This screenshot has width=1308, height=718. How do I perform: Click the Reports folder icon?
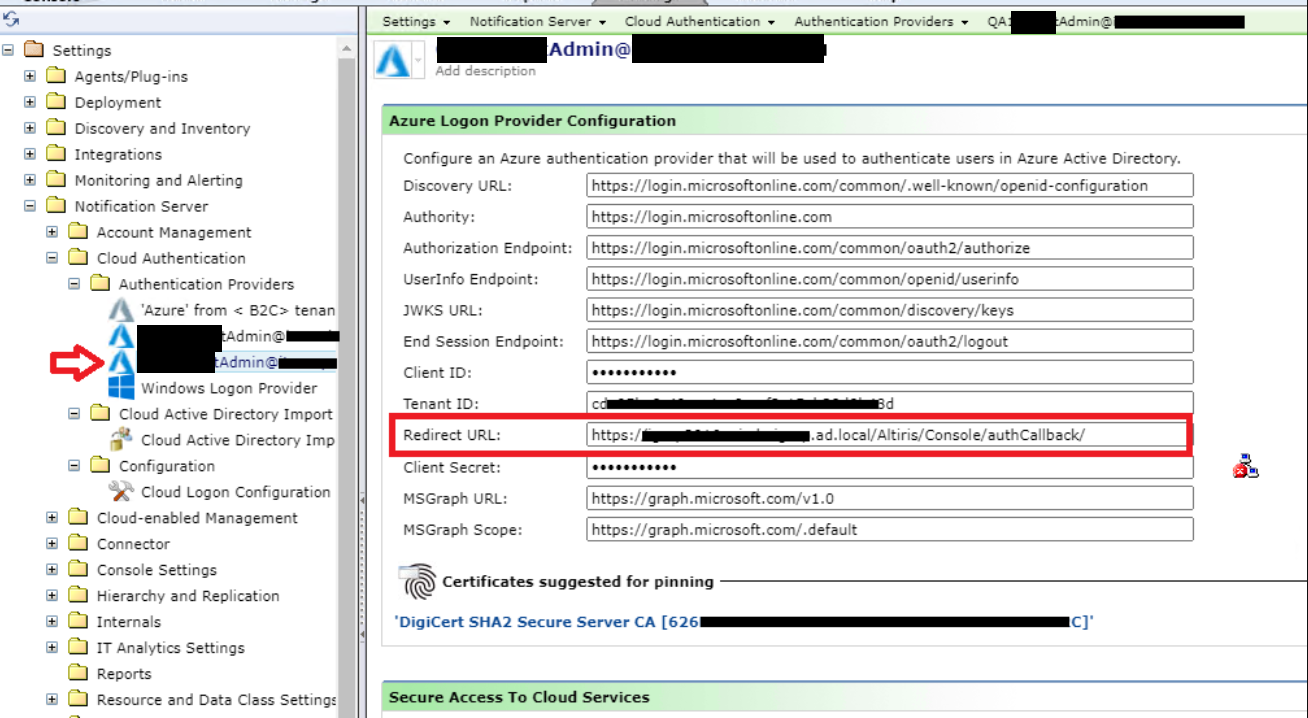(78, 674)
